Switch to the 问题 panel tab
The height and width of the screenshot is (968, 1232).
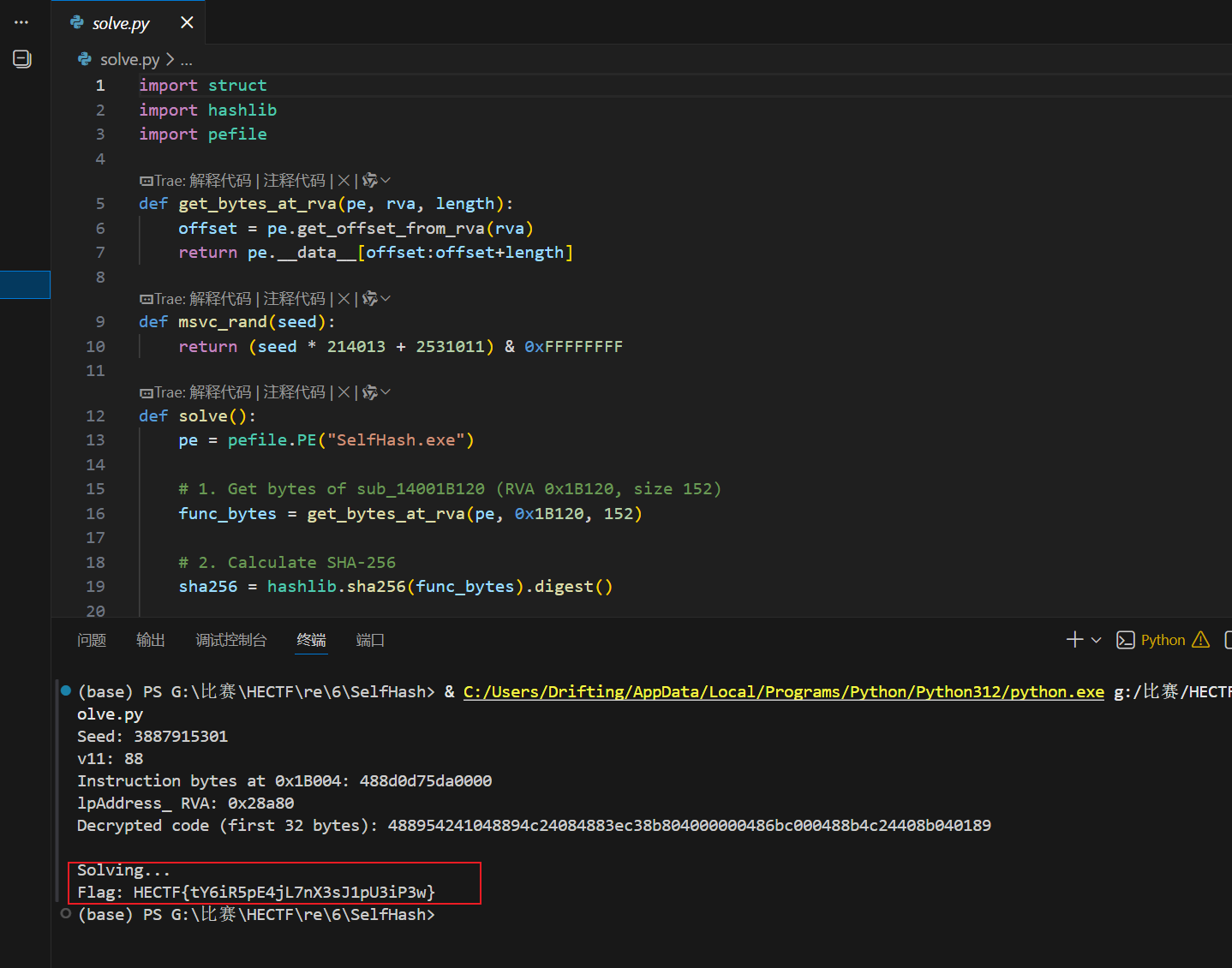tap(92, 640)
